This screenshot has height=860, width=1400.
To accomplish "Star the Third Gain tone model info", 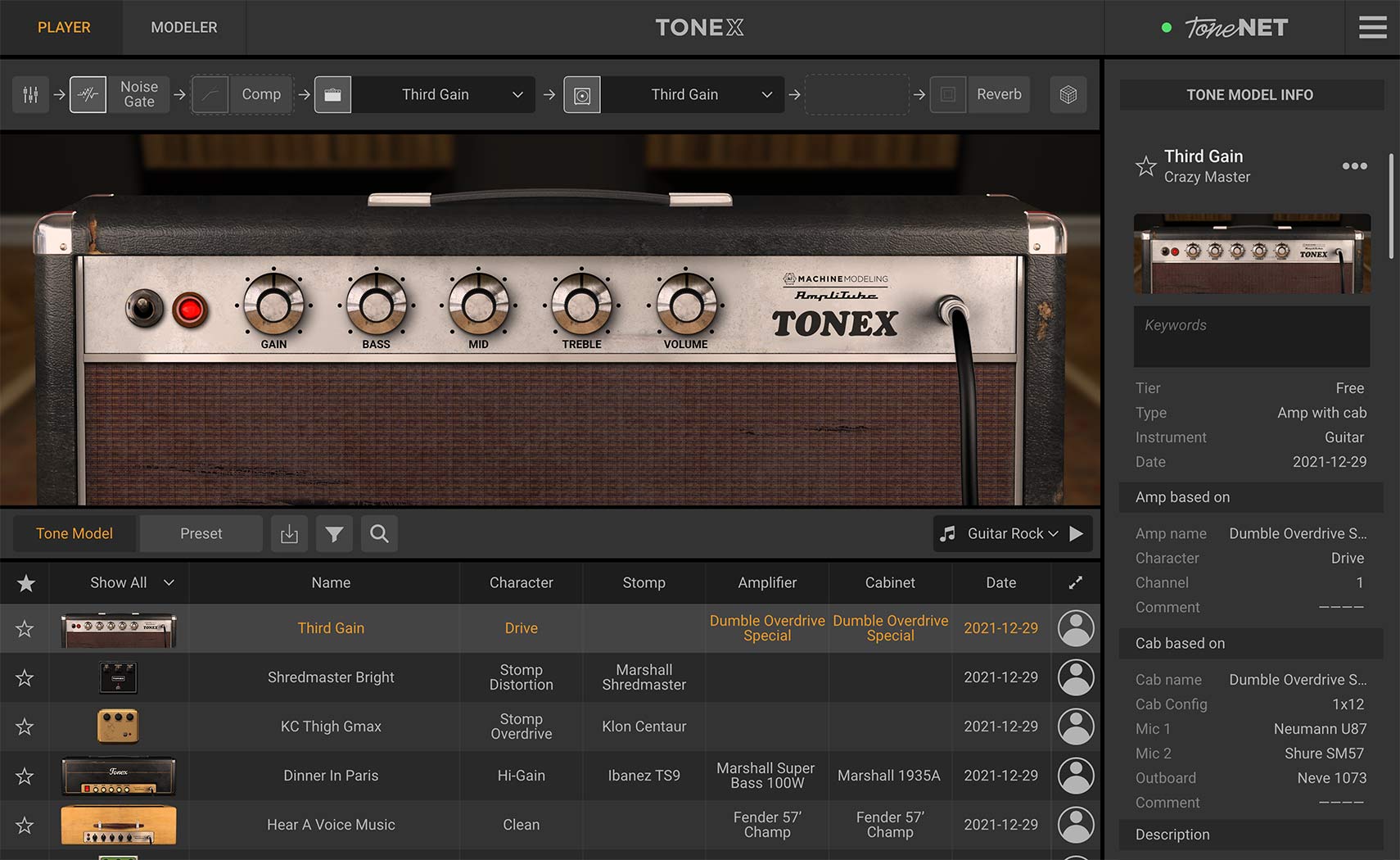I will [1145, 166].
